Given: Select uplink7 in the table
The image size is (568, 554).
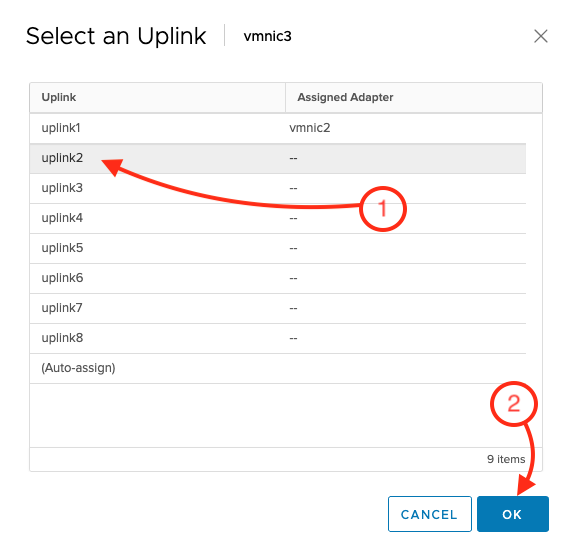Looking at the screenshot, I should [x=278, y=308].
